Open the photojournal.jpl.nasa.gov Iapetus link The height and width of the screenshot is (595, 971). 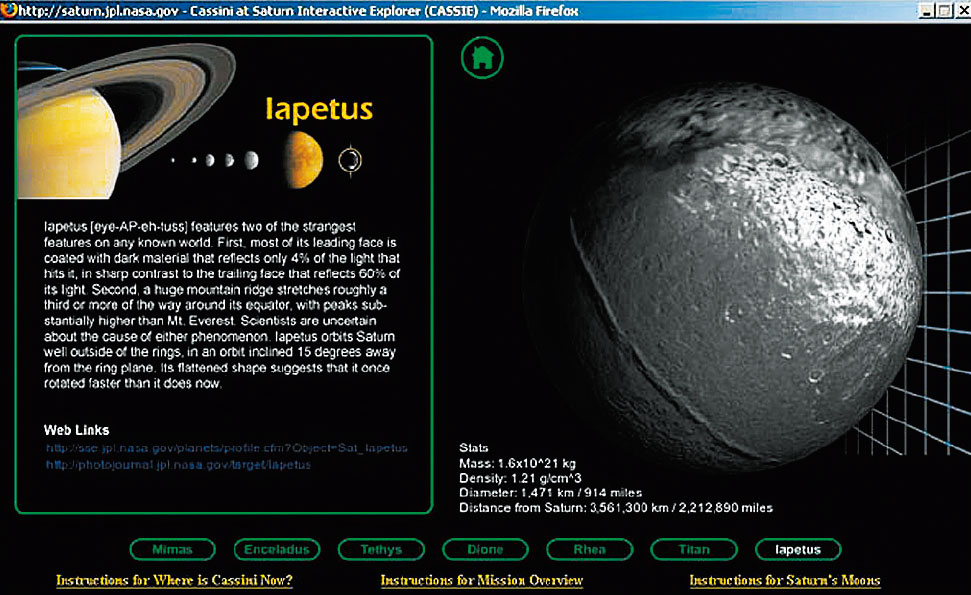click(178, 465)
